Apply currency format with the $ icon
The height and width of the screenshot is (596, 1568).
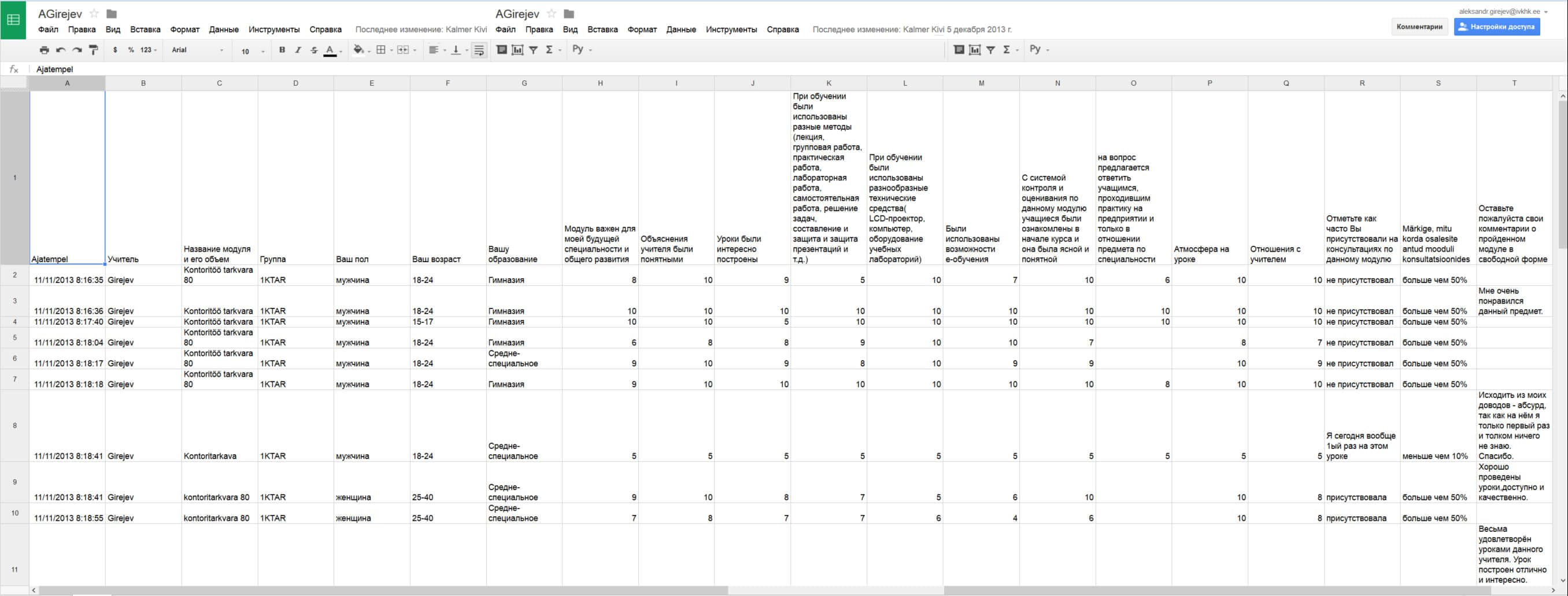tap(115, 50)
